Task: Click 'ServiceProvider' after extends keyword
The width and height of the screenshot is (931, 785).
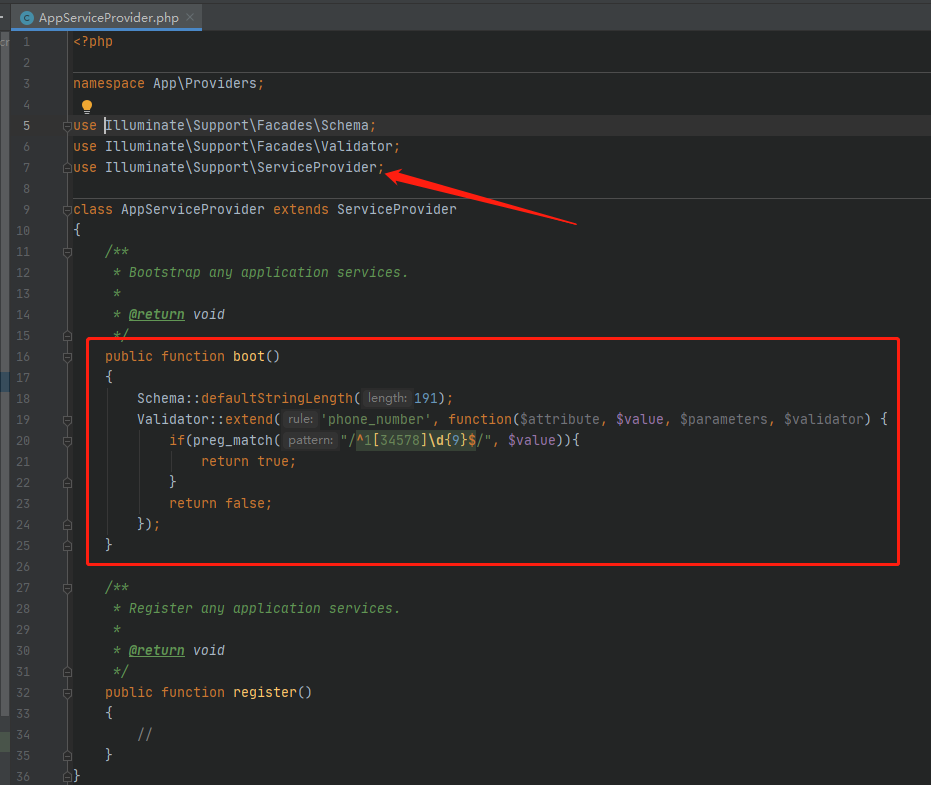Action: coord(397,209)
